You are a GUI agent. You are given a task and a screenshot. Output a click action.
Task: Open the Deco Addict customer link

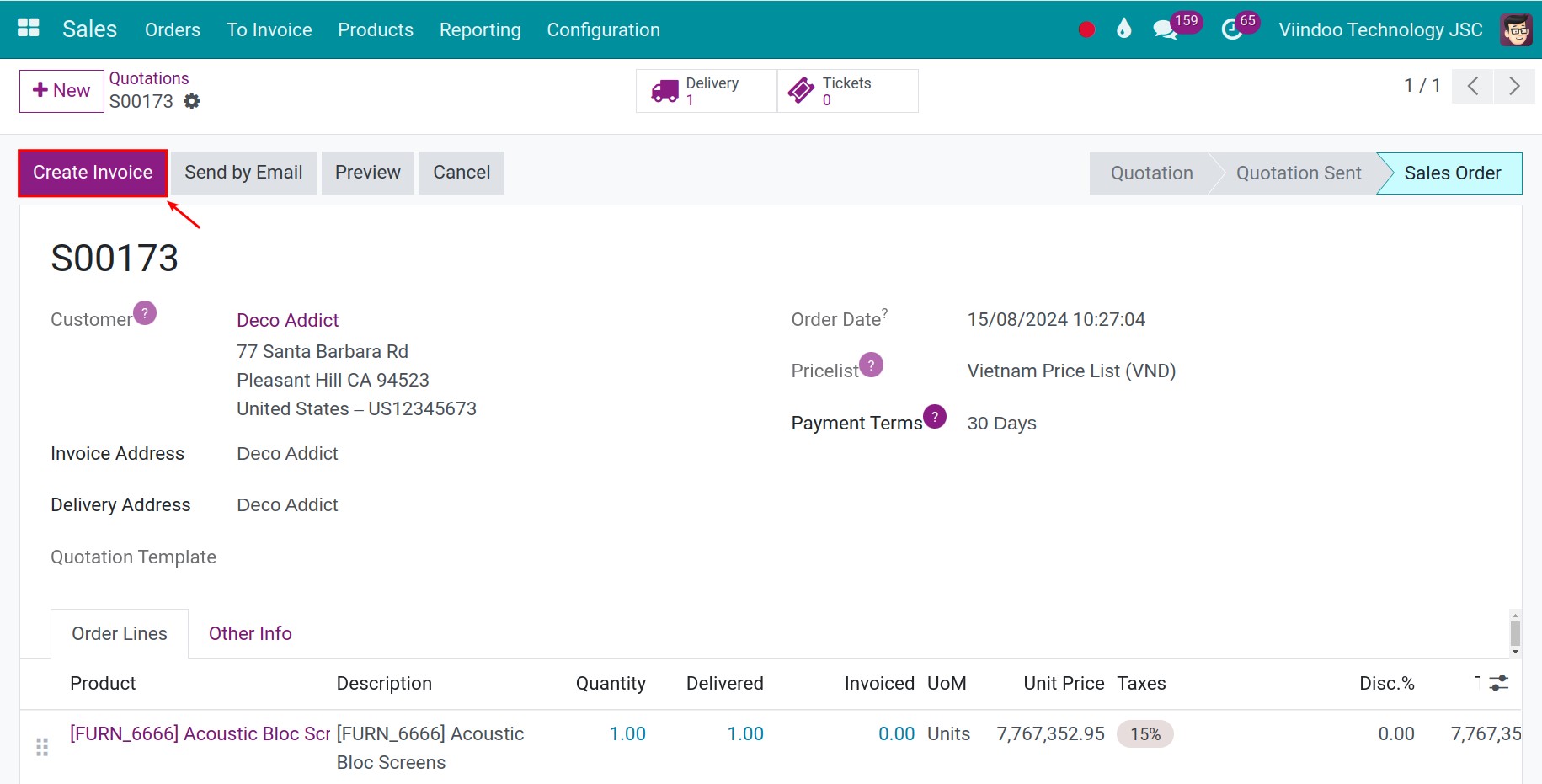point(287,320)
